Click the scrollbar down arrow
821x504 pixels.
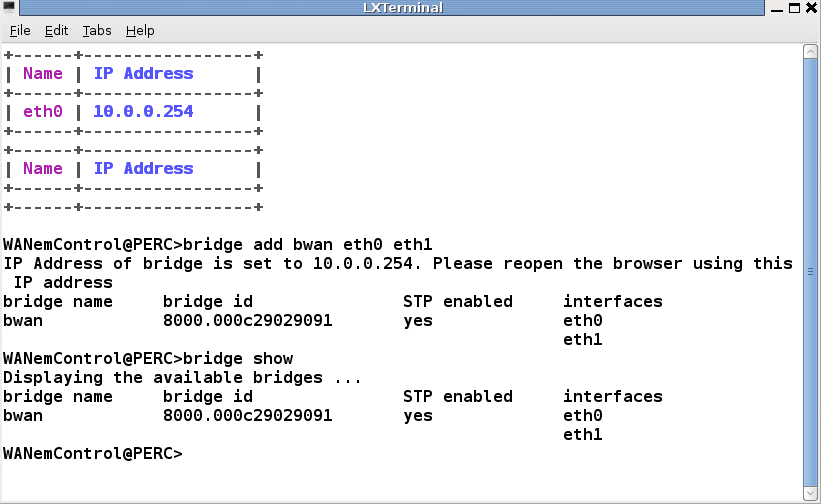tap(810, 493)
